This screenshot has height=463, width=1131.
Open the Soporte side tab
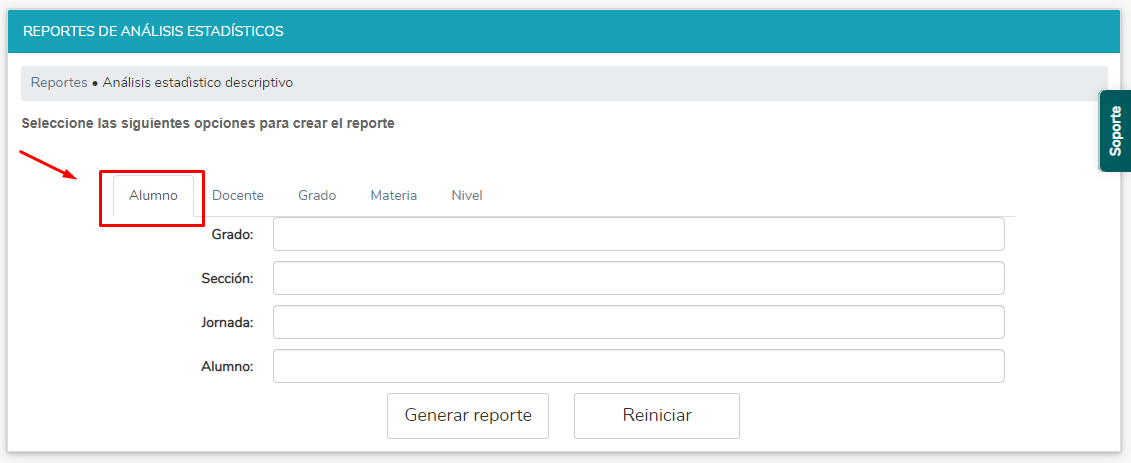1115,131
